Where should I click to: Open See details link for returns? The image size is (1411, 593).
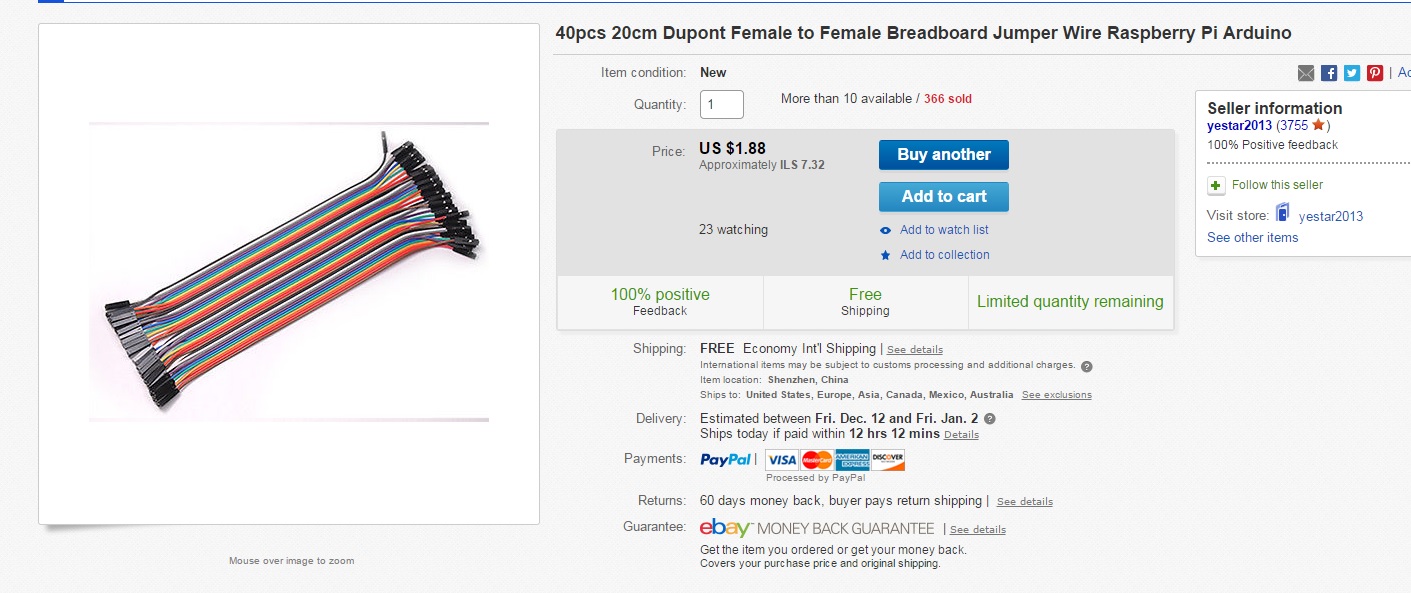(1024, 502)
